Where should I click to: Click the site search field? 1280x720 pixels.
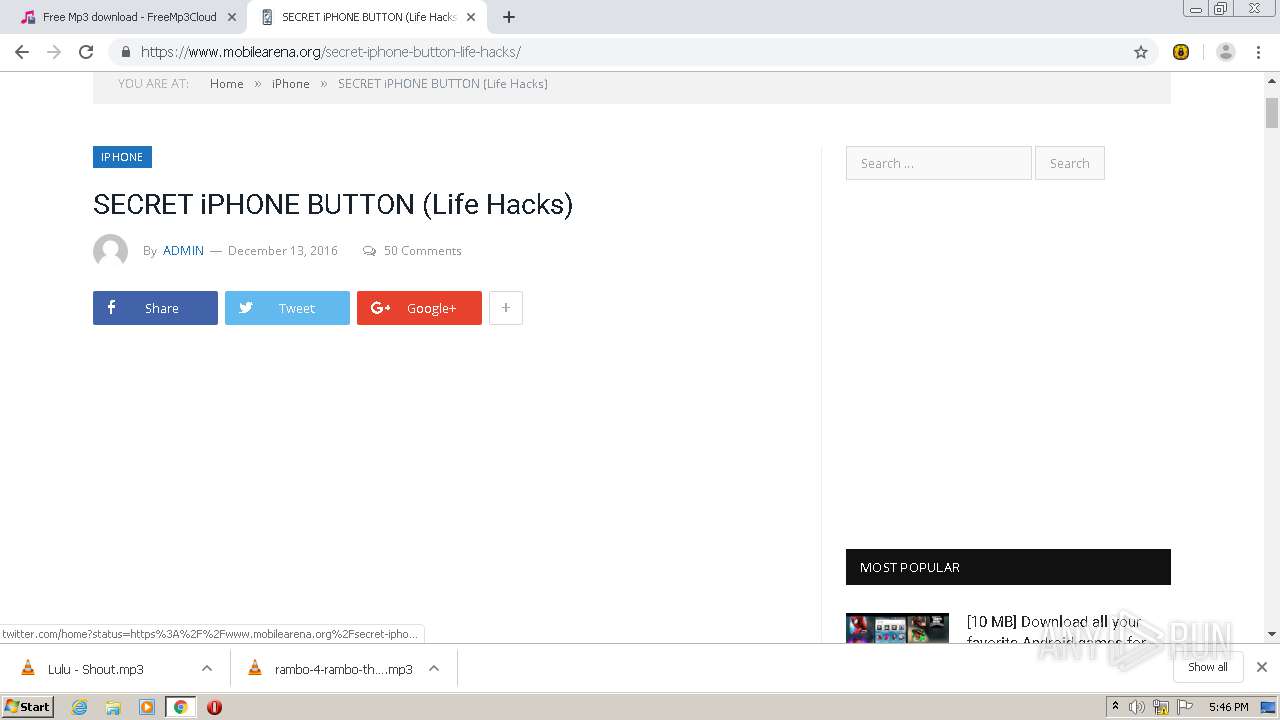coord(938,163)
